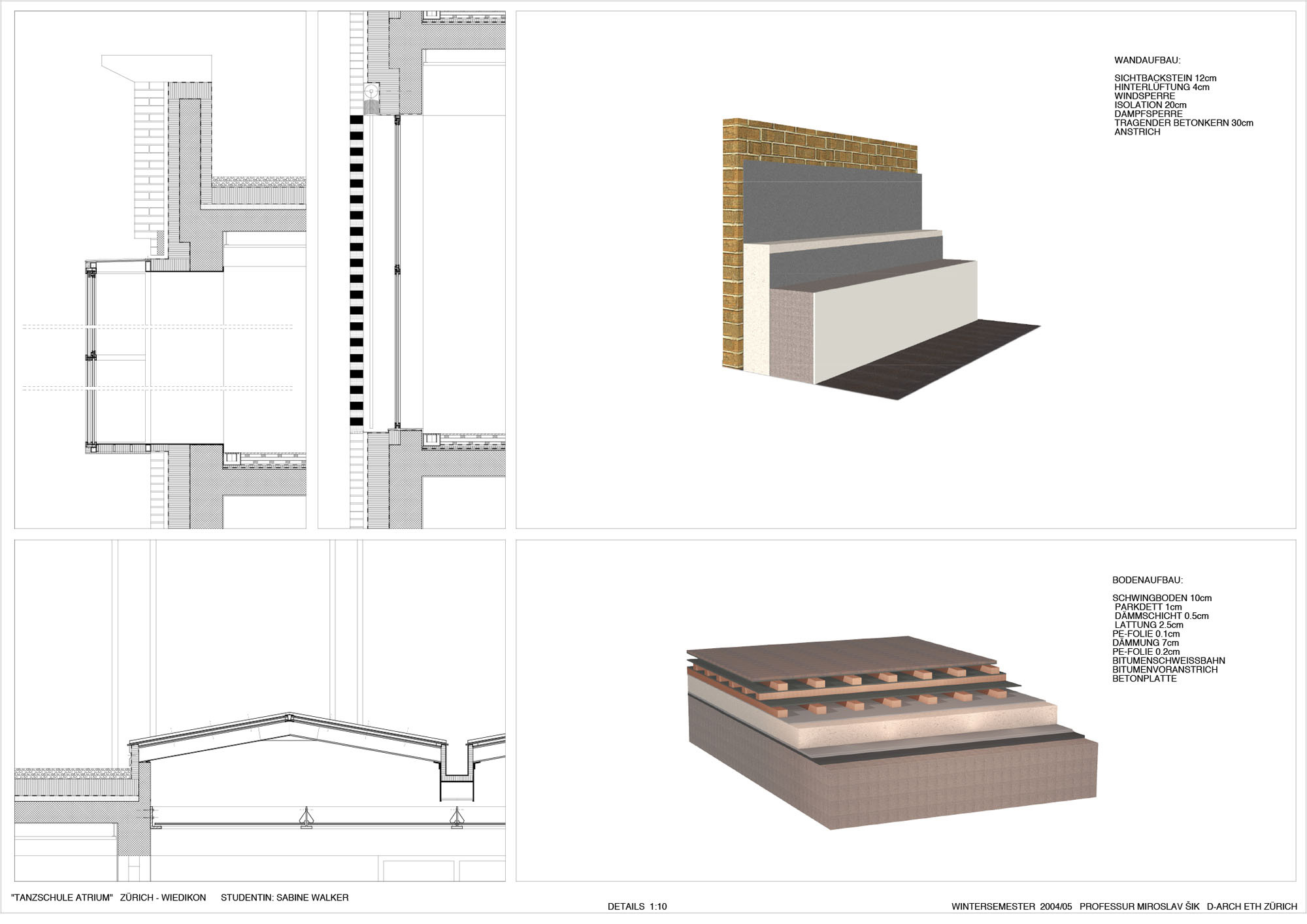
Task: Click TRAGENDER BETONKERN 30cm text
Action: [1183, 123]
